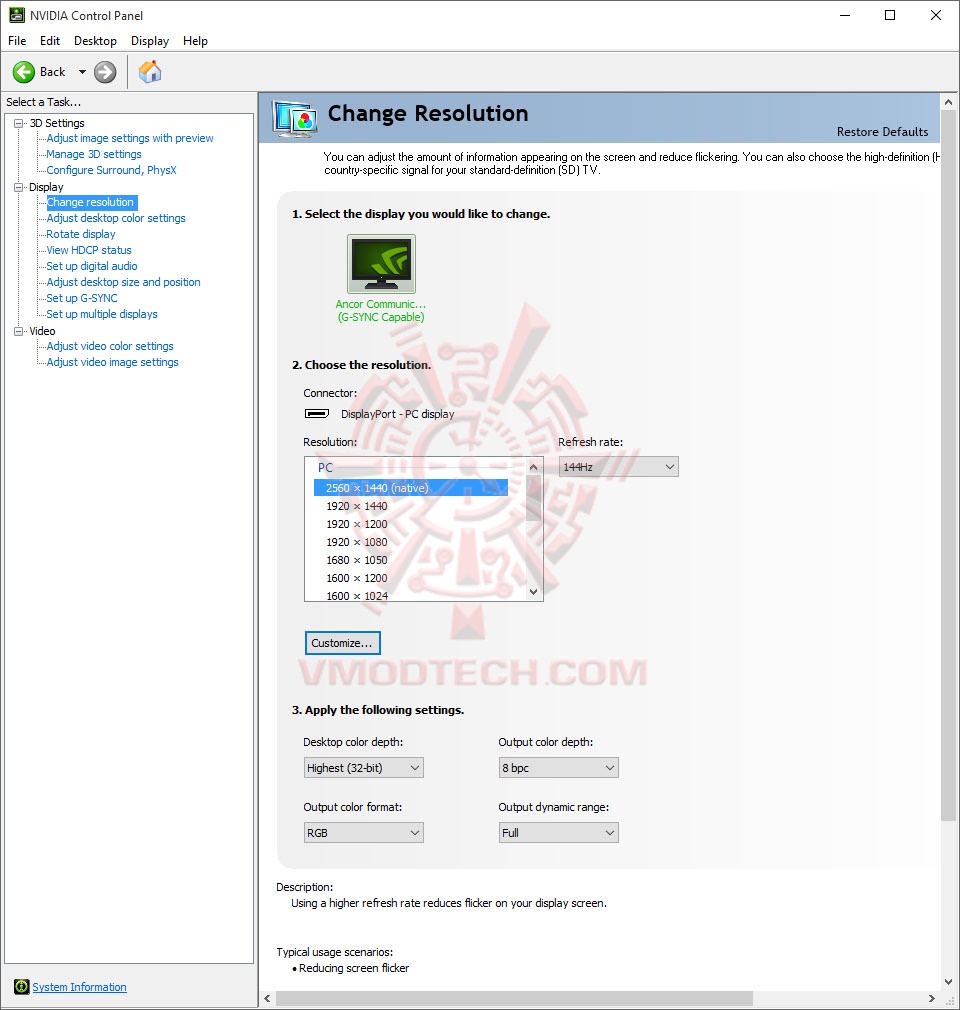Screen dimensions: 960x1010
Task: Open Set up digital audio
Action: click(91, 266)
